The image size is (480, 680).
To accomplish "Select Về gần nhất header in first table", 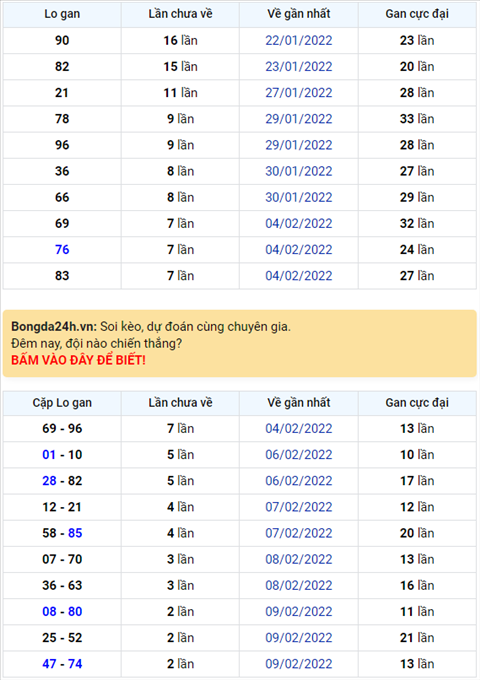I will click(x=299, y=14).
